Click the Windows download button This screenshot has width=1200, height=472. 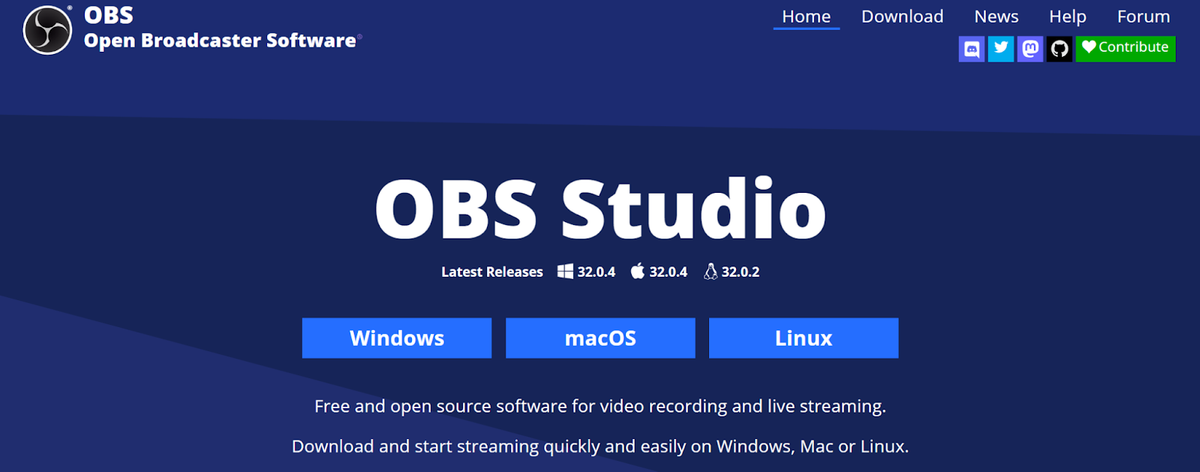(x=397, y=338)
